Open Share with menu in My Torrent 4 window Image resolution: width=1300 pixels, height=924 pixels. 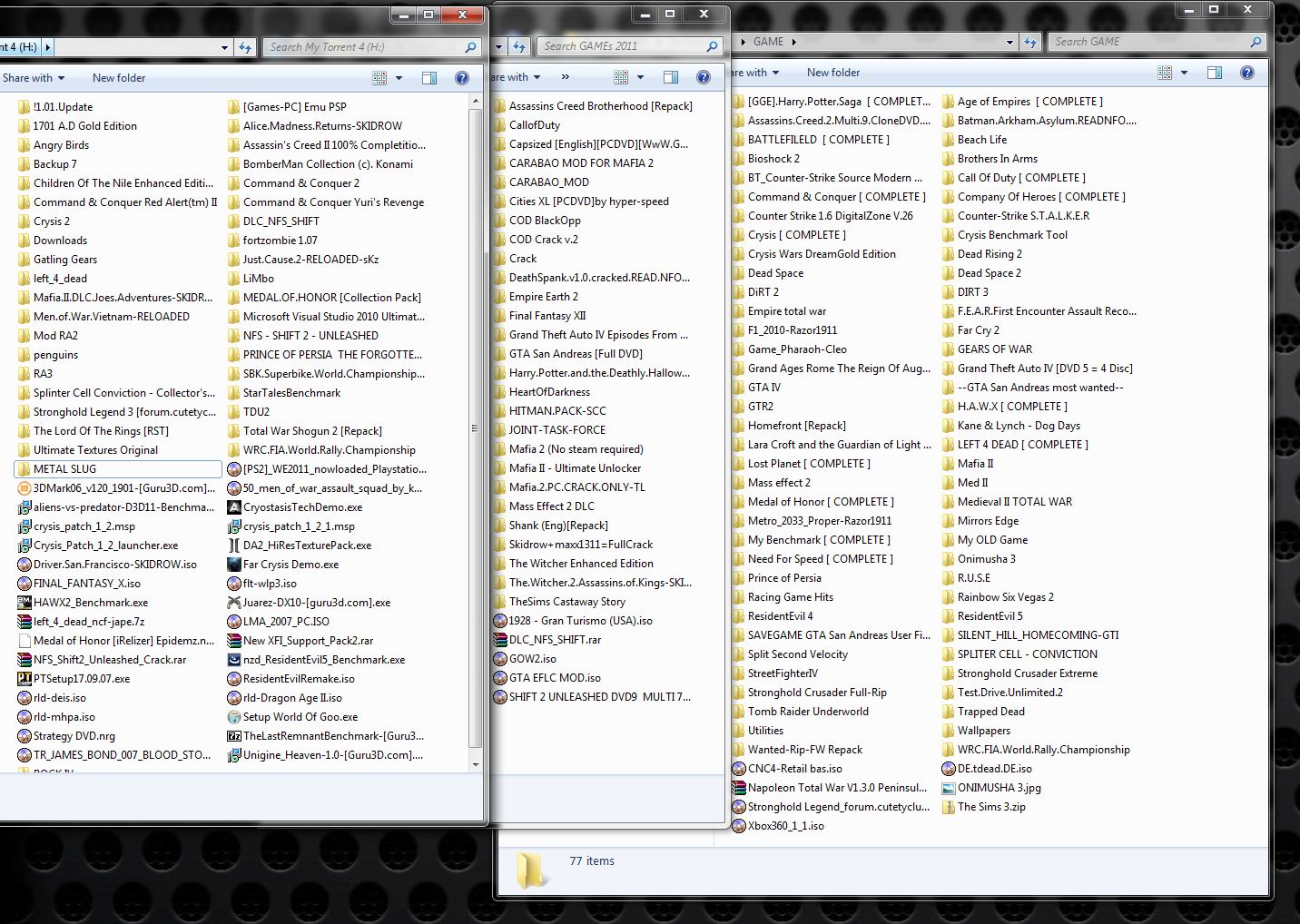(x=34, y=78)
